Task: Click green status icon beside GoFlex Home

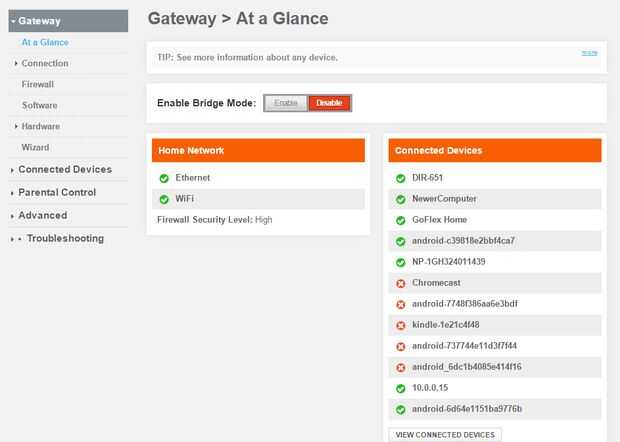Action: [401, 220]
